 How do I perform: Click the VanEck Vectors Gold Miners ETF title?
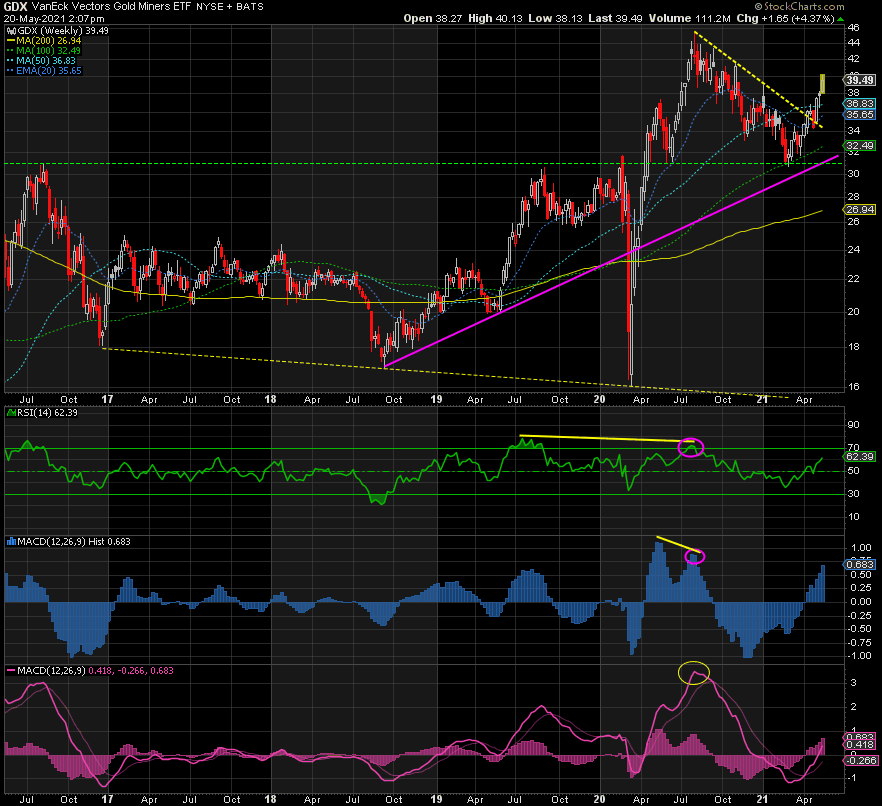click(x=111, y=7)
